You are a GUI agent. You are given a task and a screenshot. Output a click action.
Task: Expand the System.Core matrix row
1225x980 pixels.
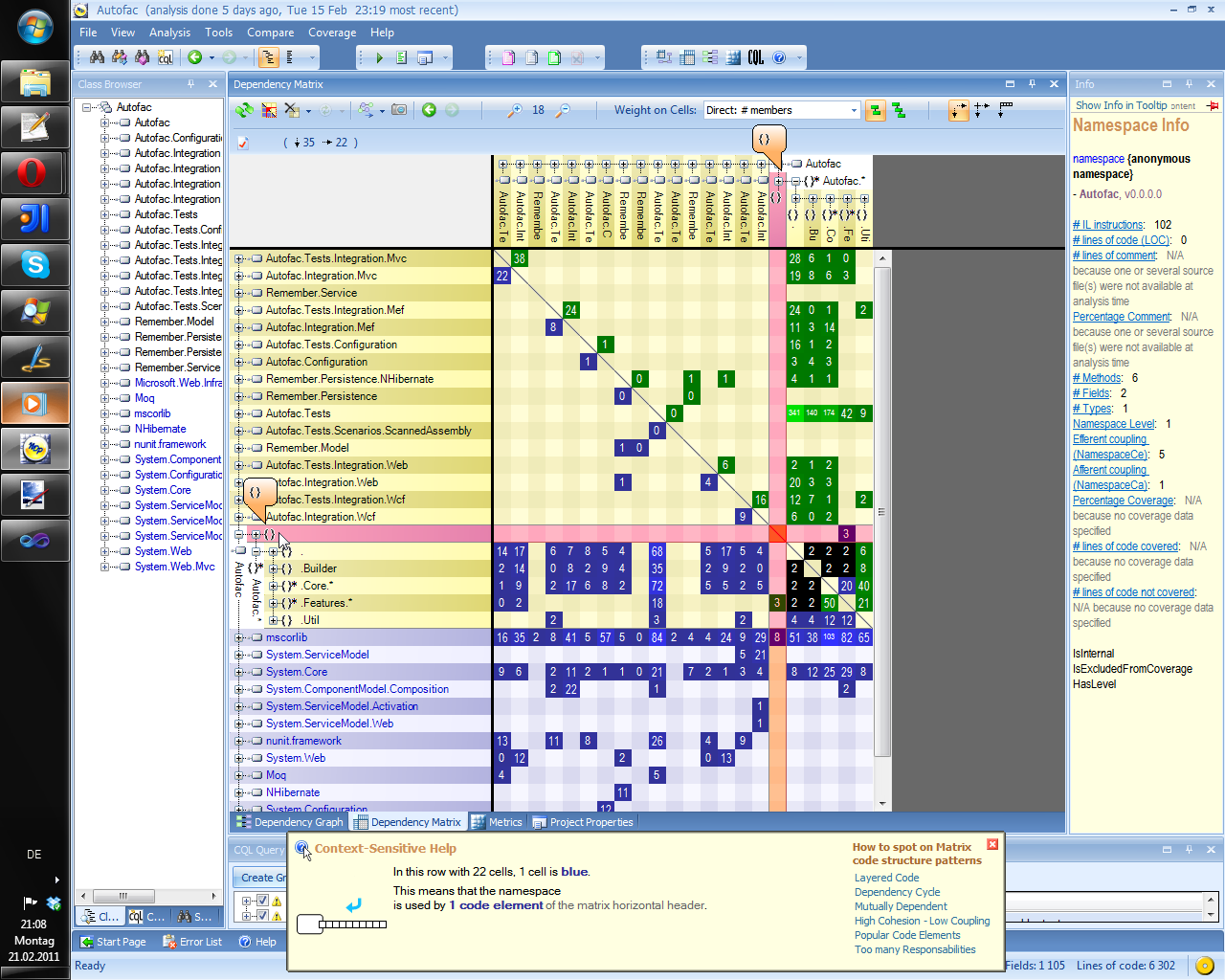(x=239, y=672)
